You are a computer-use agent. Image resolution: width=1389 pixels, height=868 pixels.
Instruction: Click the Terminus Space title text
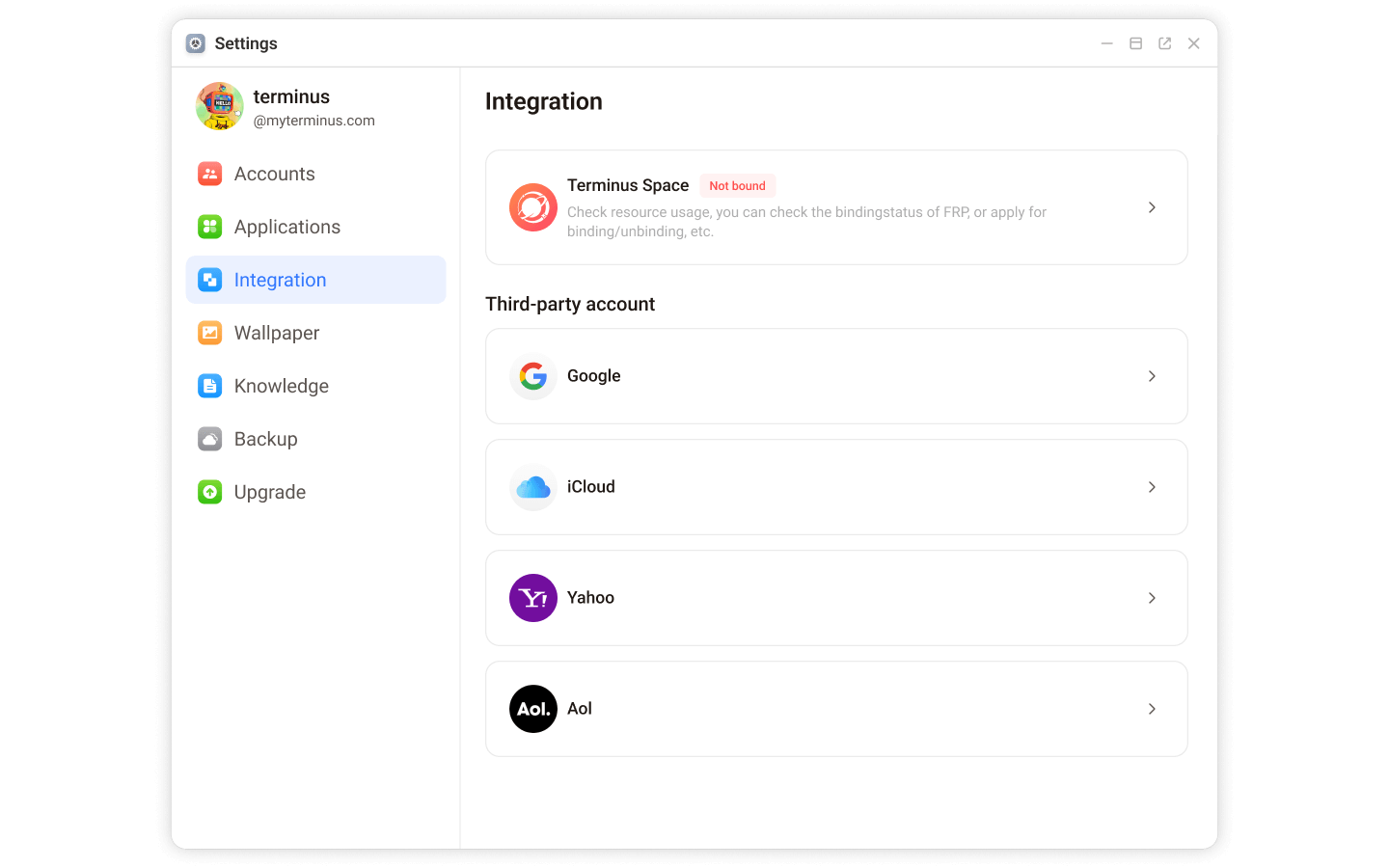click(628, 185)
